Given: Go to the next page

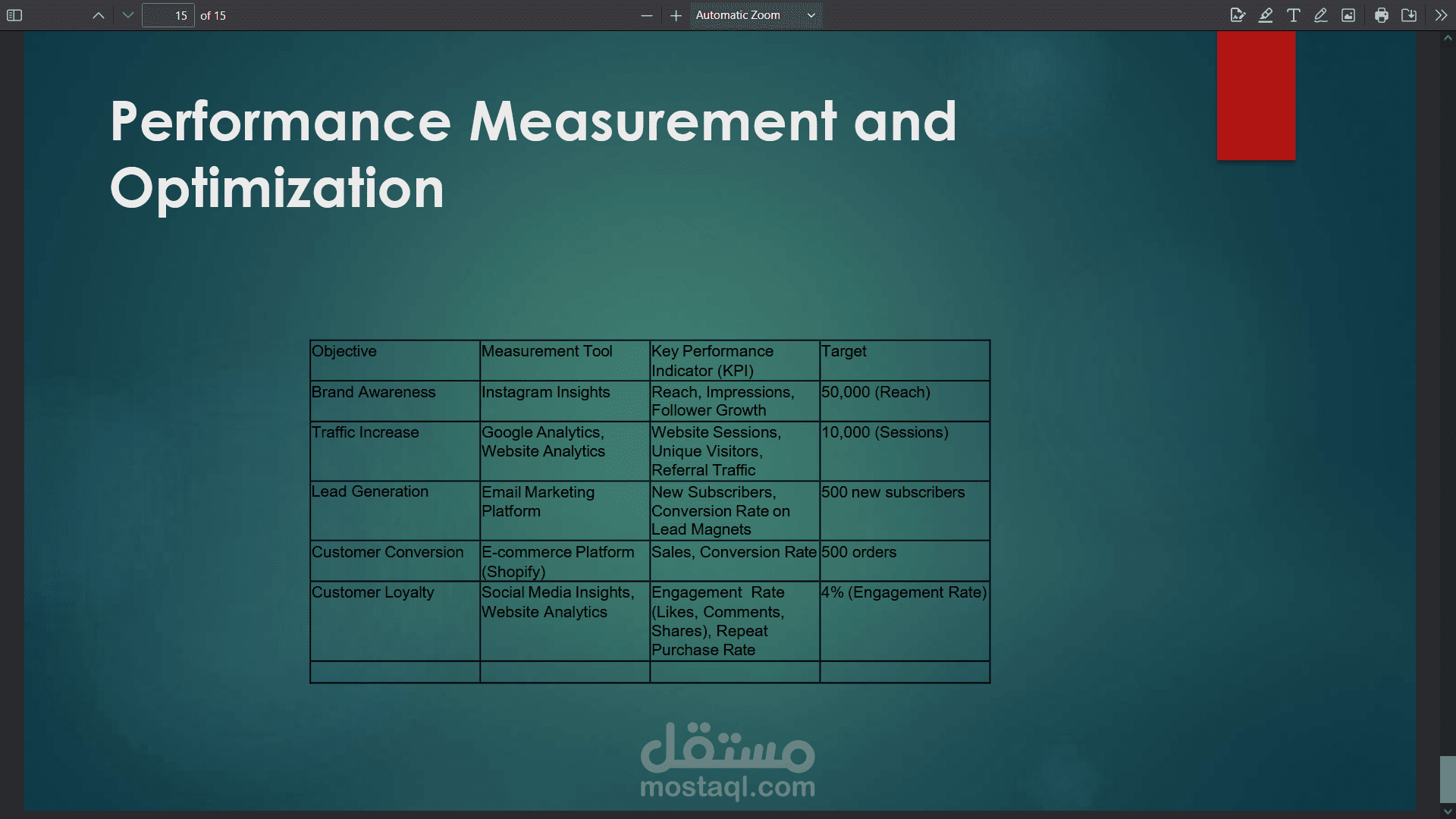Looking at the screenshot, I should (127, 15).
